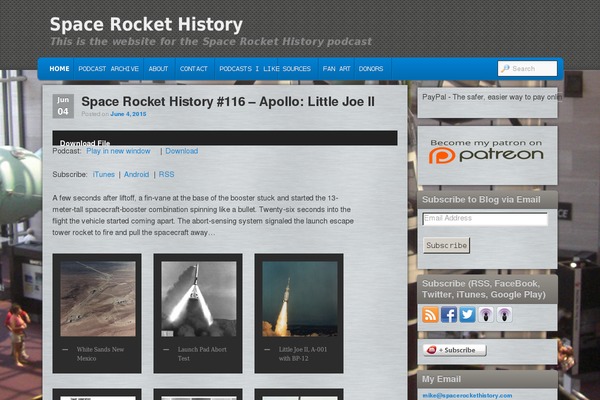Click the Patreon logo banner
The height and width of the screenshot is (400, 600).
pyautogui.click(x=486, y=152)
